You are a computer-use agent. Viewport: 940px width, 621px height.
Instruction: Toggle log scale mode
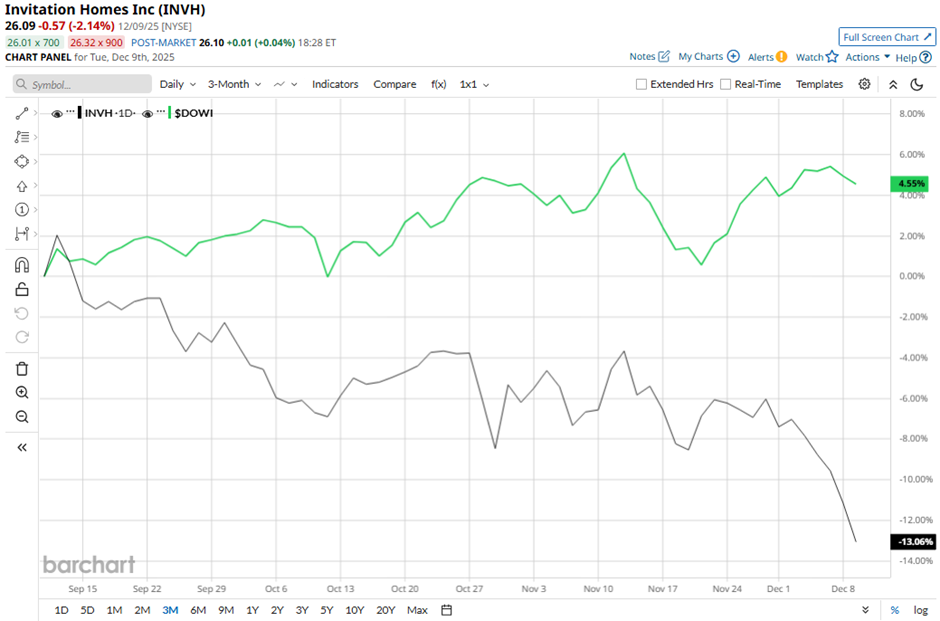[x=921, y=610]
